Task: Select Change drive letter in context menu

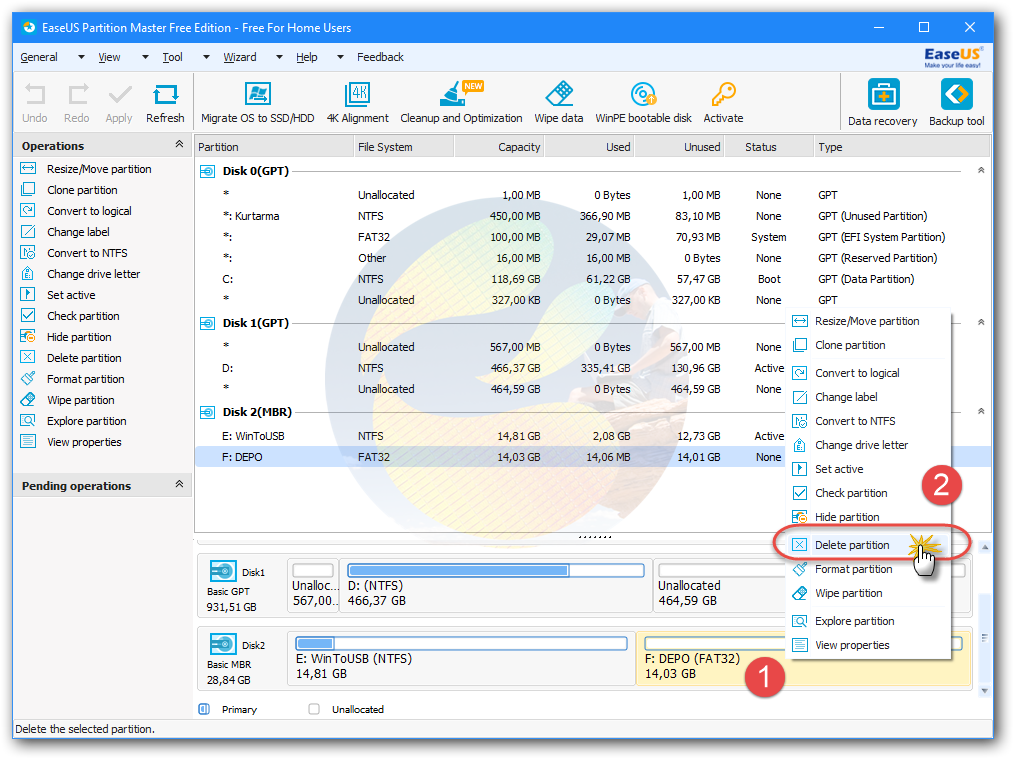Action: 868,445
